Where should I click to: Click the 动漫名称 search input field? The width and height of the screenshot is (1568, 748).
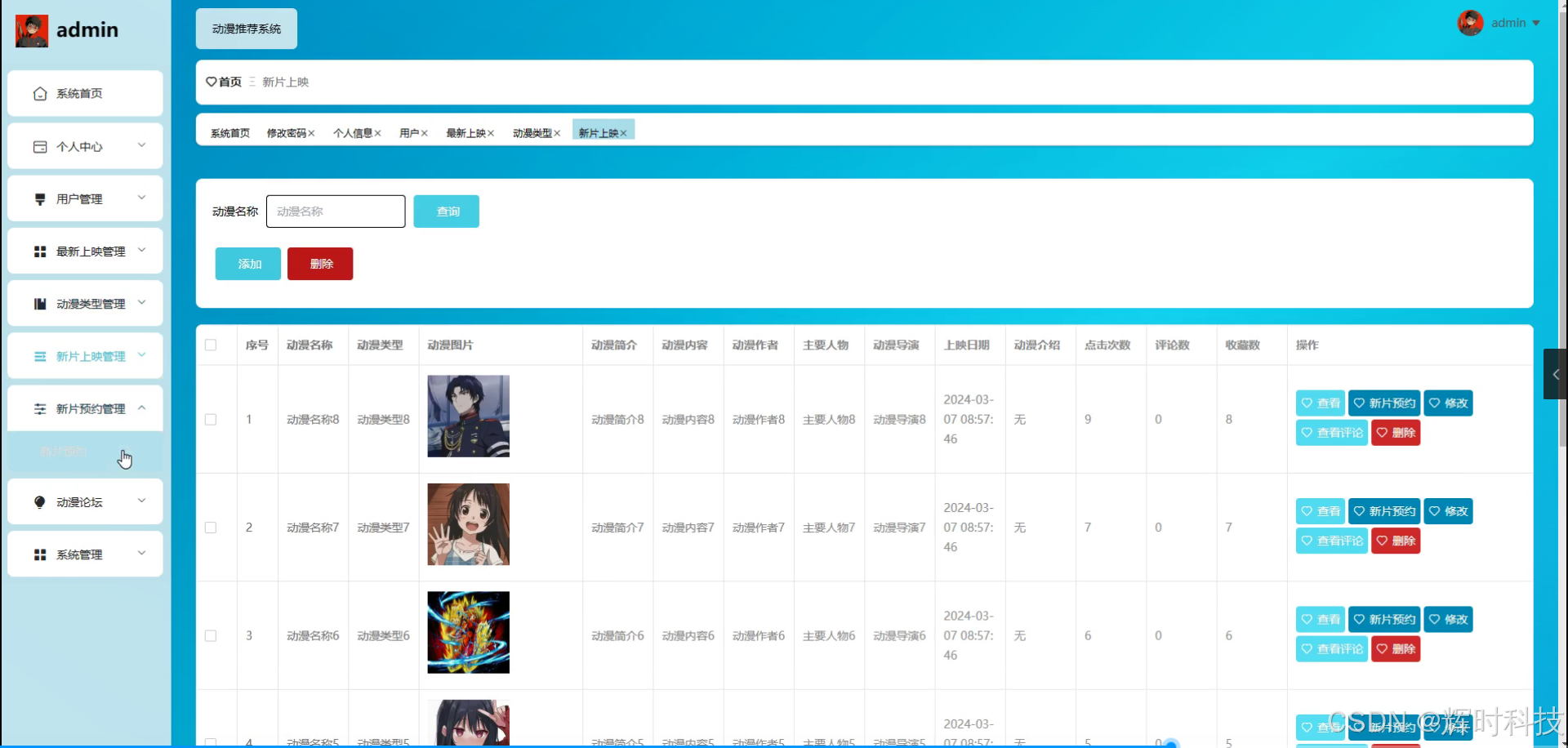click(336, 211)
